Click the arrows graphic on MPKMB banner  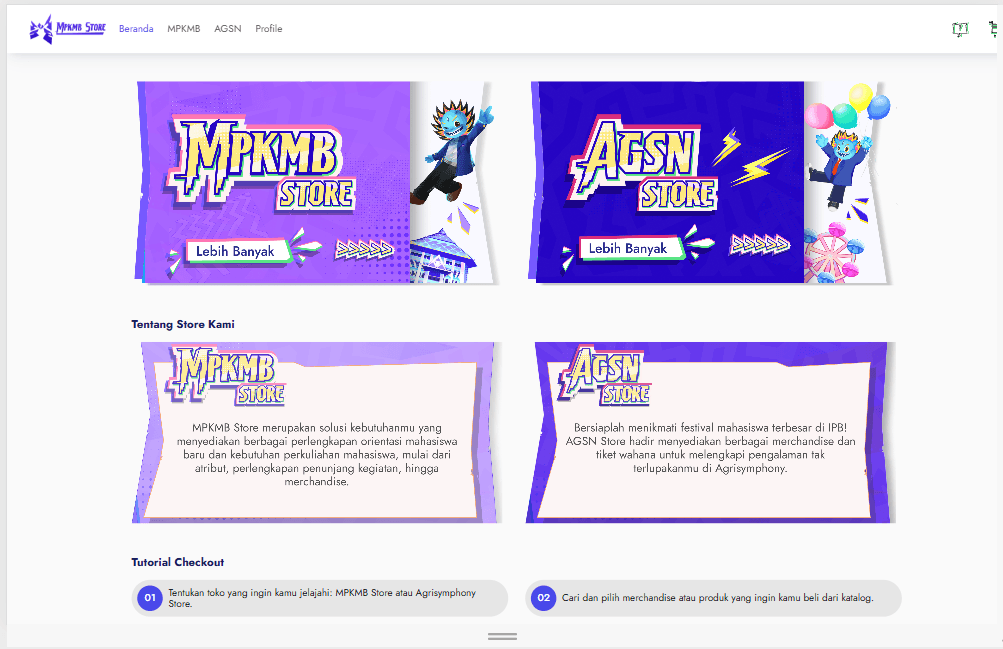[364, 249]
